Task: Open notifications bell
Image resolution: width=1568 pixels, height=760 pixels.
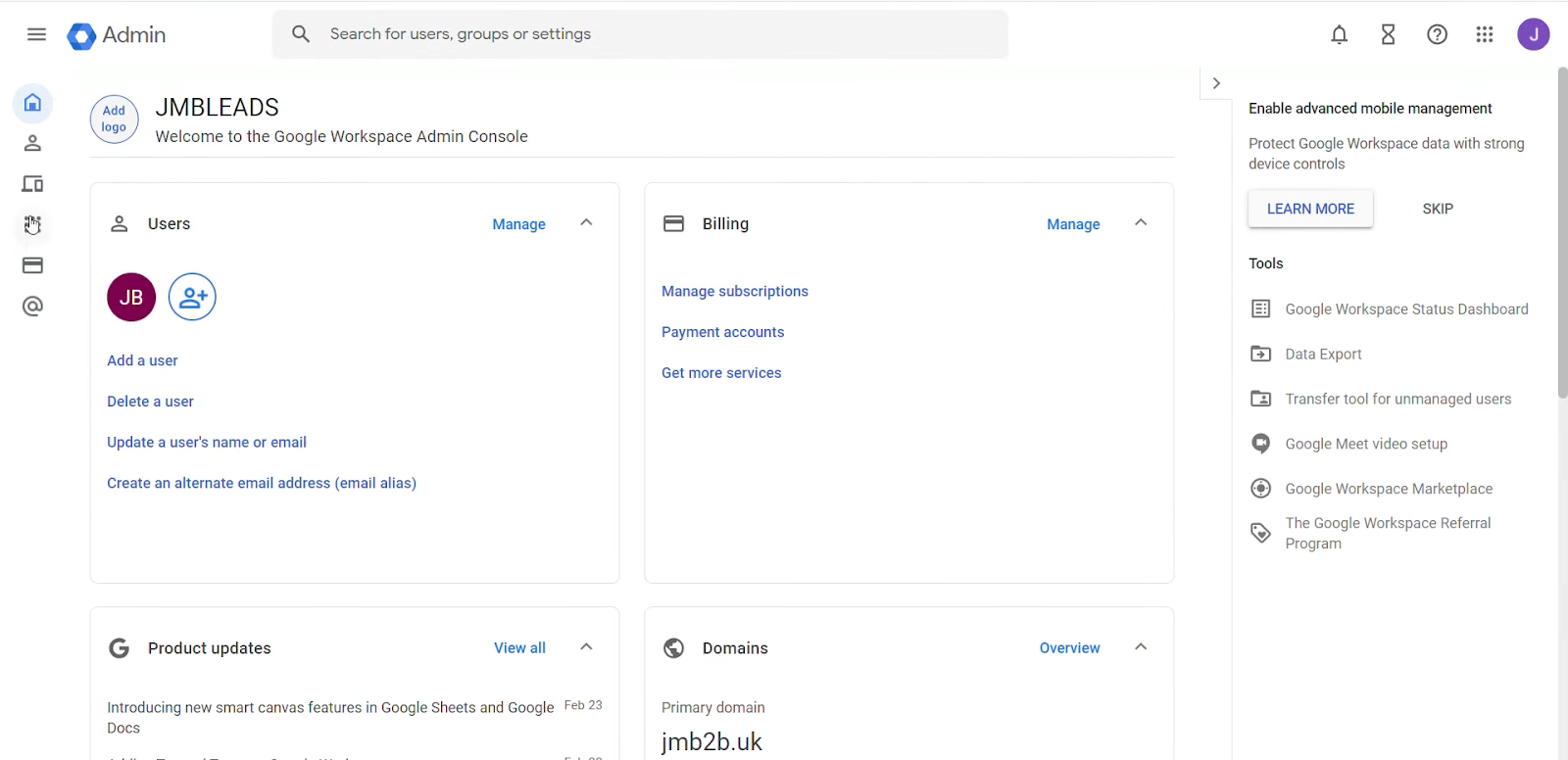Action: [x=1339, y=35]
